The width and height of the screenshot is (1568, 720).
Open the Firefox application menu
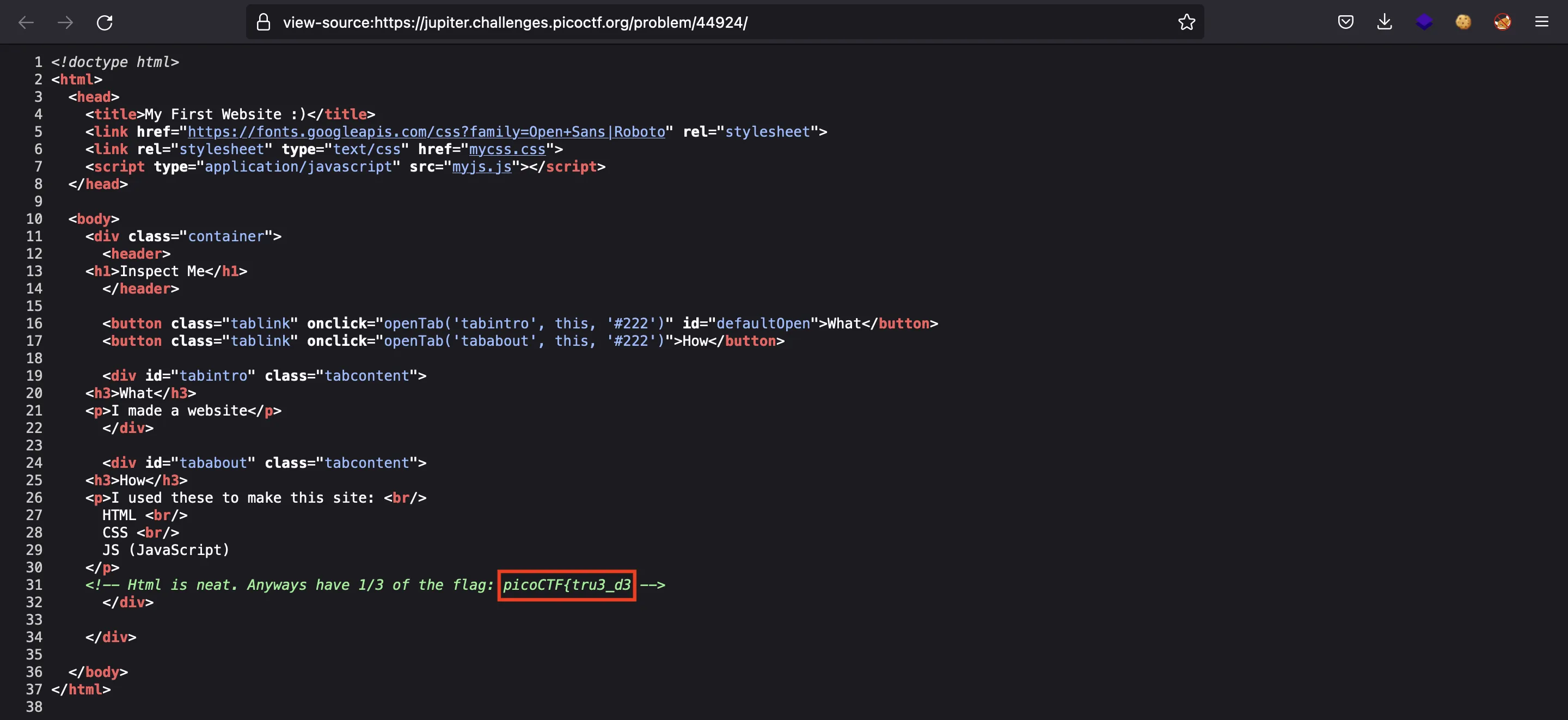click(1541, 22)
